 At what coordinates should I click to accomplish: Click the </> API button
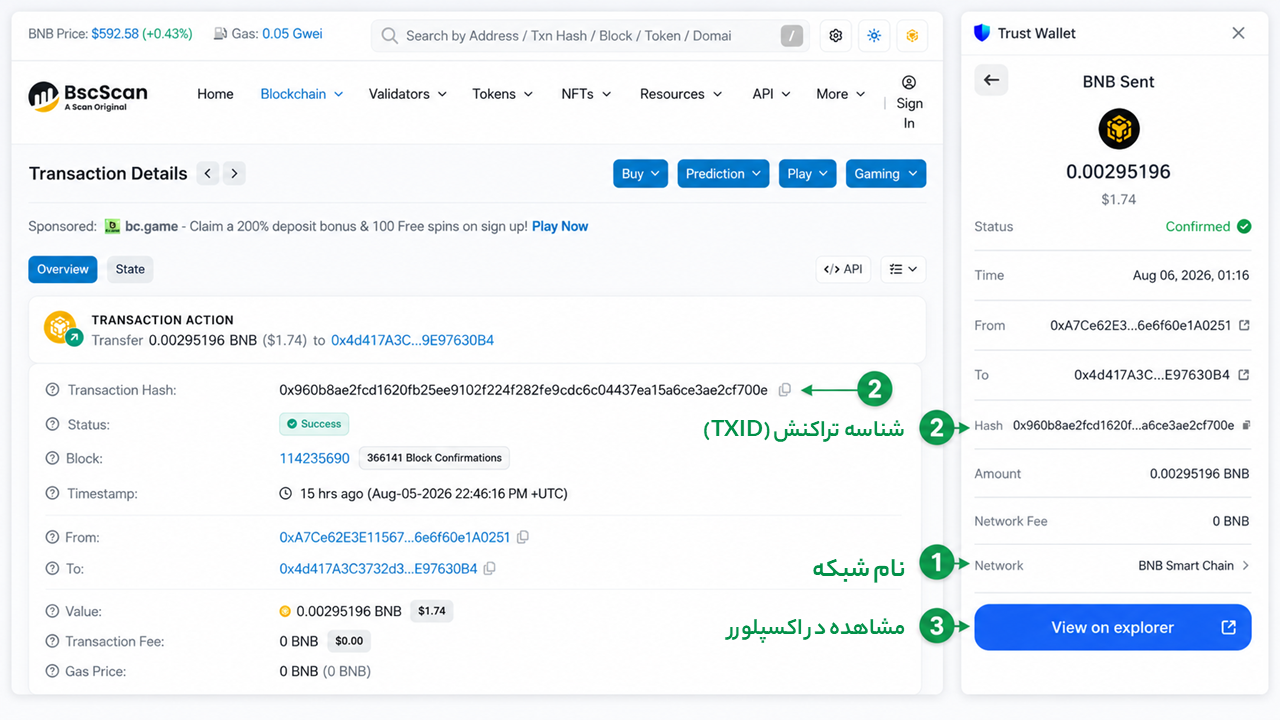point(843,269)
